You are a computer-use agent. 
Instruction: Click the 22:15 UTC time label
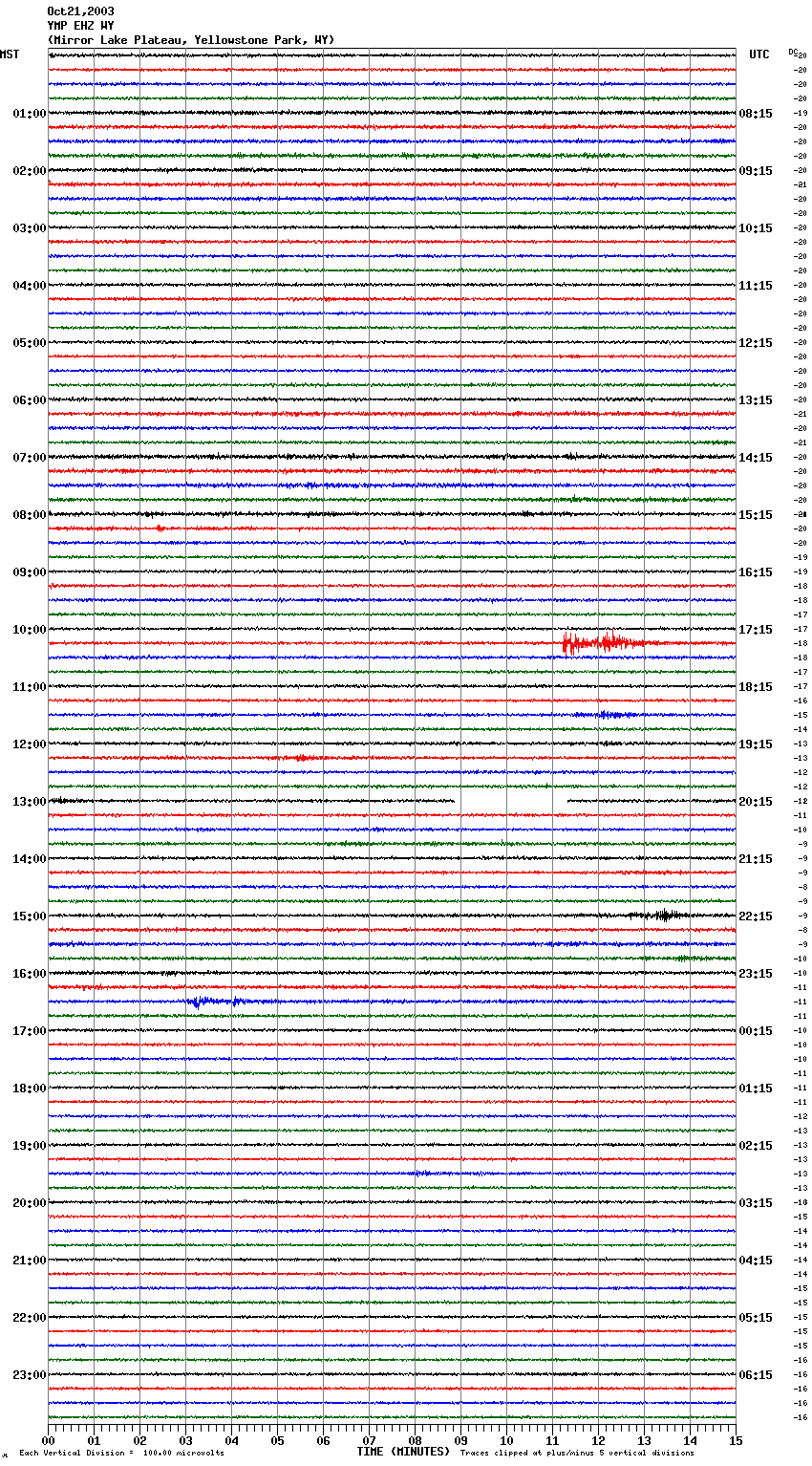click(x=756, y=916)
